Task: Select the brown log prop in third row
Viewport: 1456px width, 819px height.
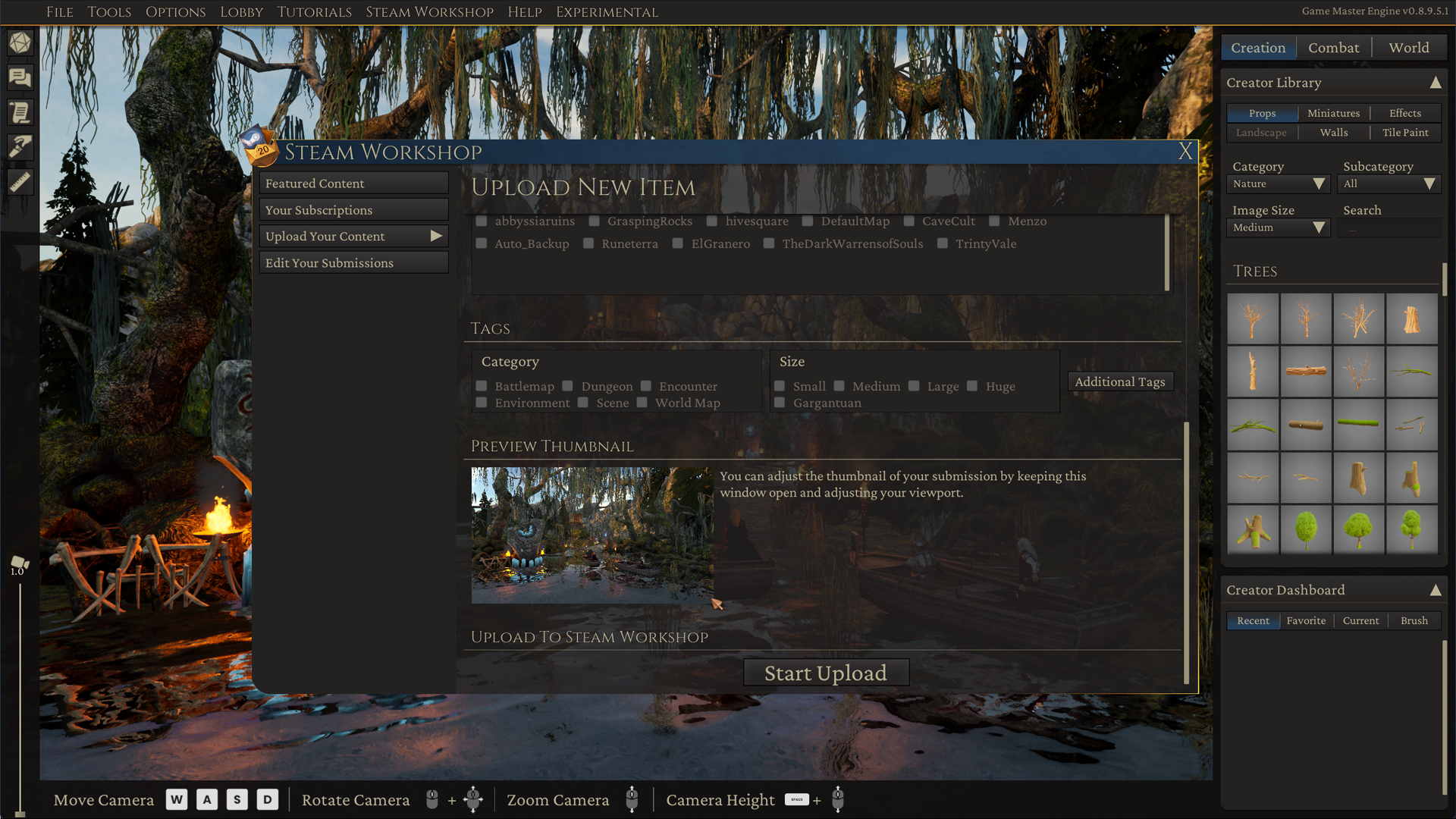Action: point(1306,425)
